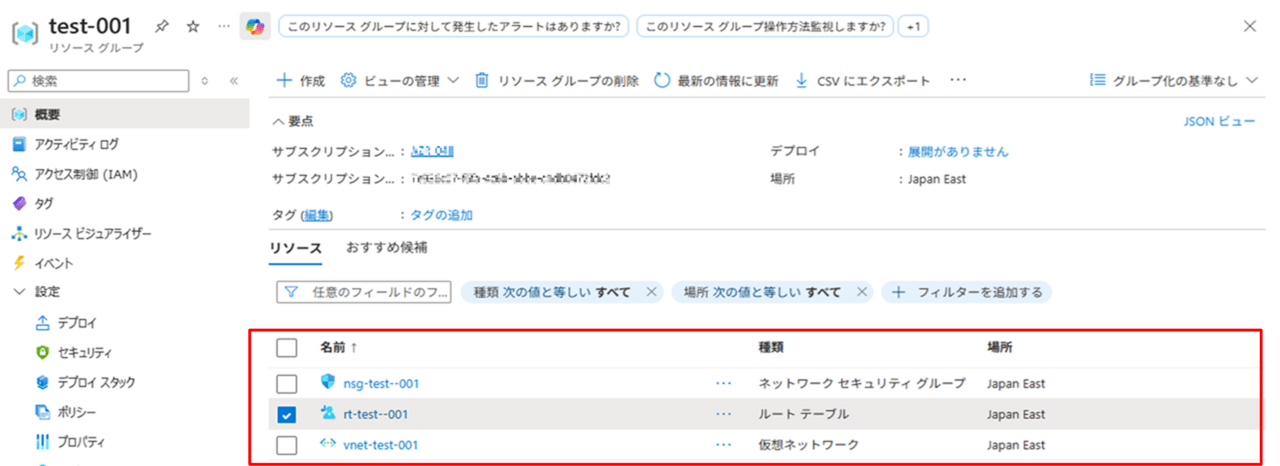The image size is (1280, 466).
Task: Uncheck the rt-test--001 row checkbox
Action: [x=287, y=414]
